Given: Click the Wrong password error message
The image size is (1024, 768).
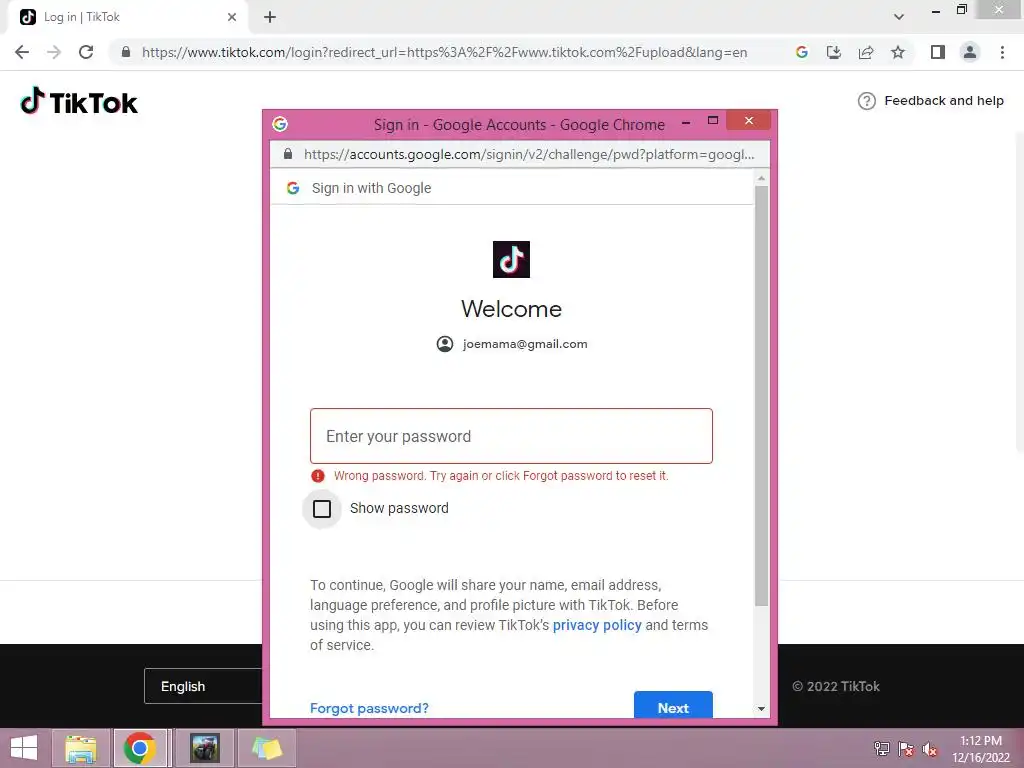Looking at the screenshot, I should point(501,476).
